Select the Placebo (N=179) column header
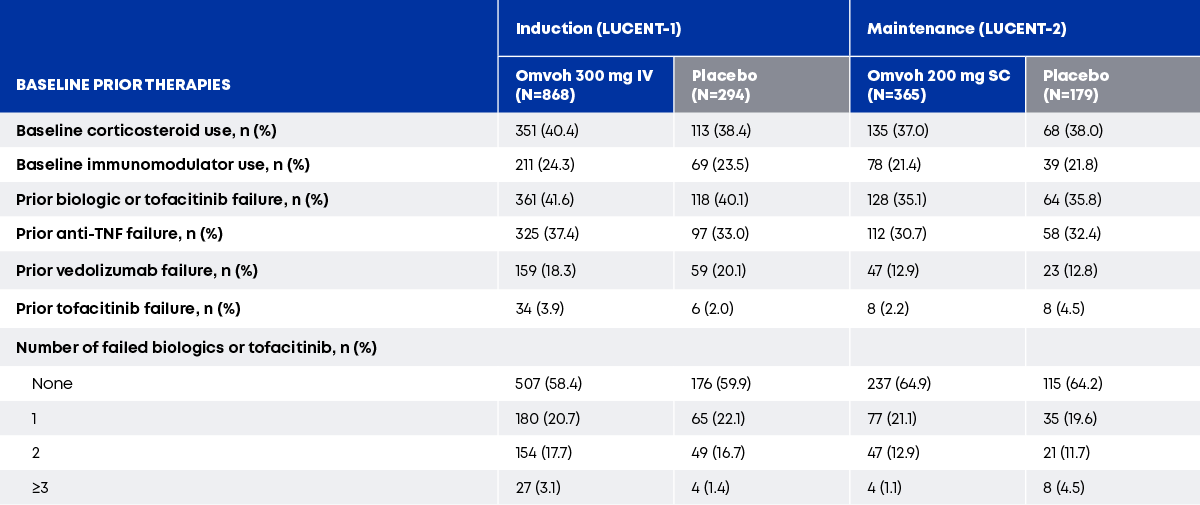The height and width of the screenshot is (505, 1200). (x=1076, y=85)
